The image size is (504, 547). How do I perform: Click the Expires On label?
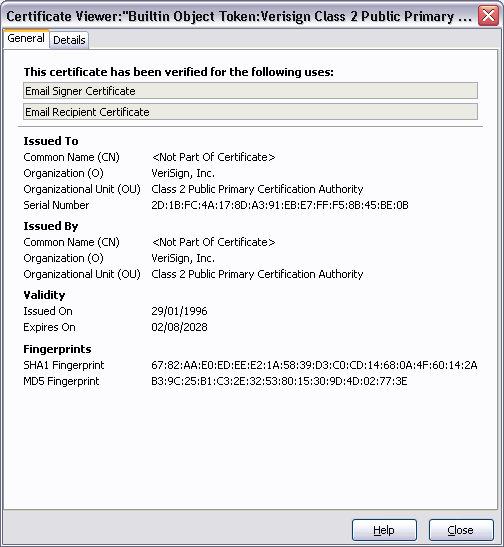coord(49,327)
